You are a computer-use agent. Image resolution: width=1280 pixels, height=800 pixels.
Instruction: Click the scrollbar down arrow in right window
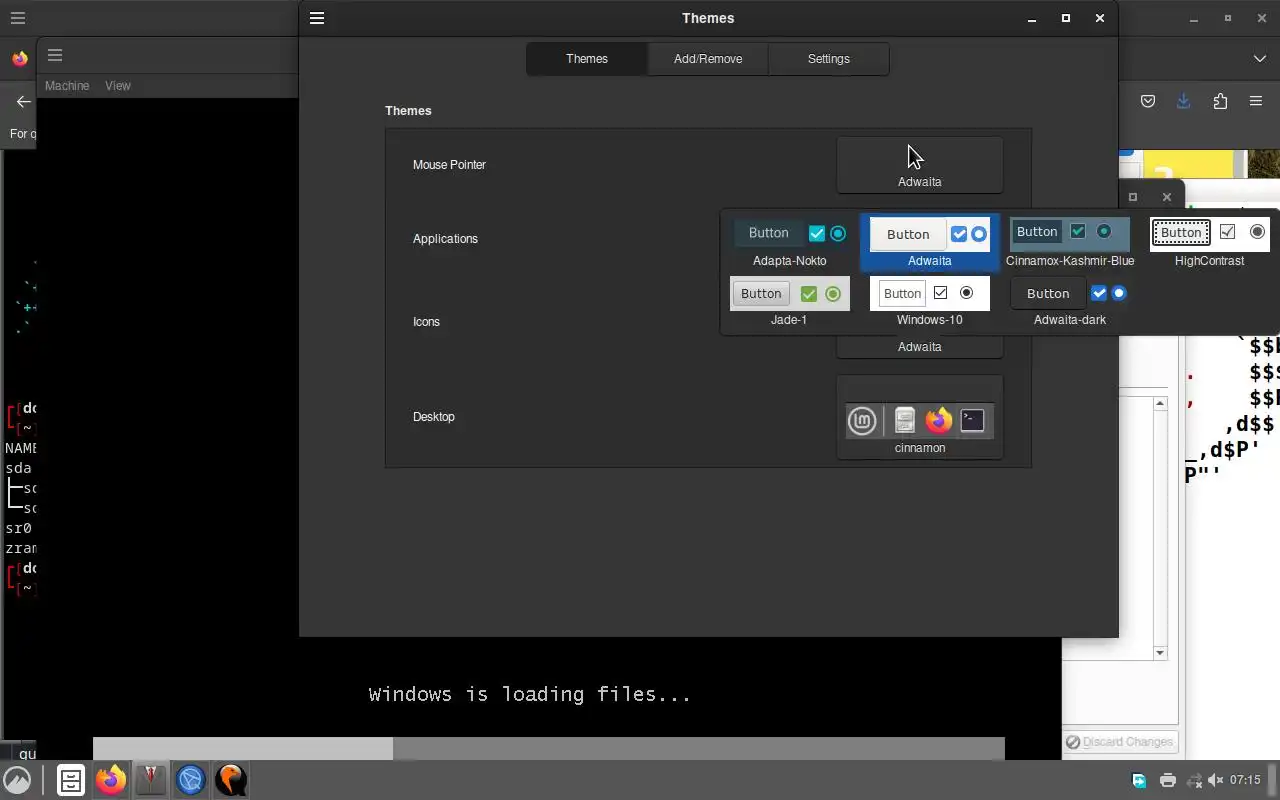click(1160, 653)
